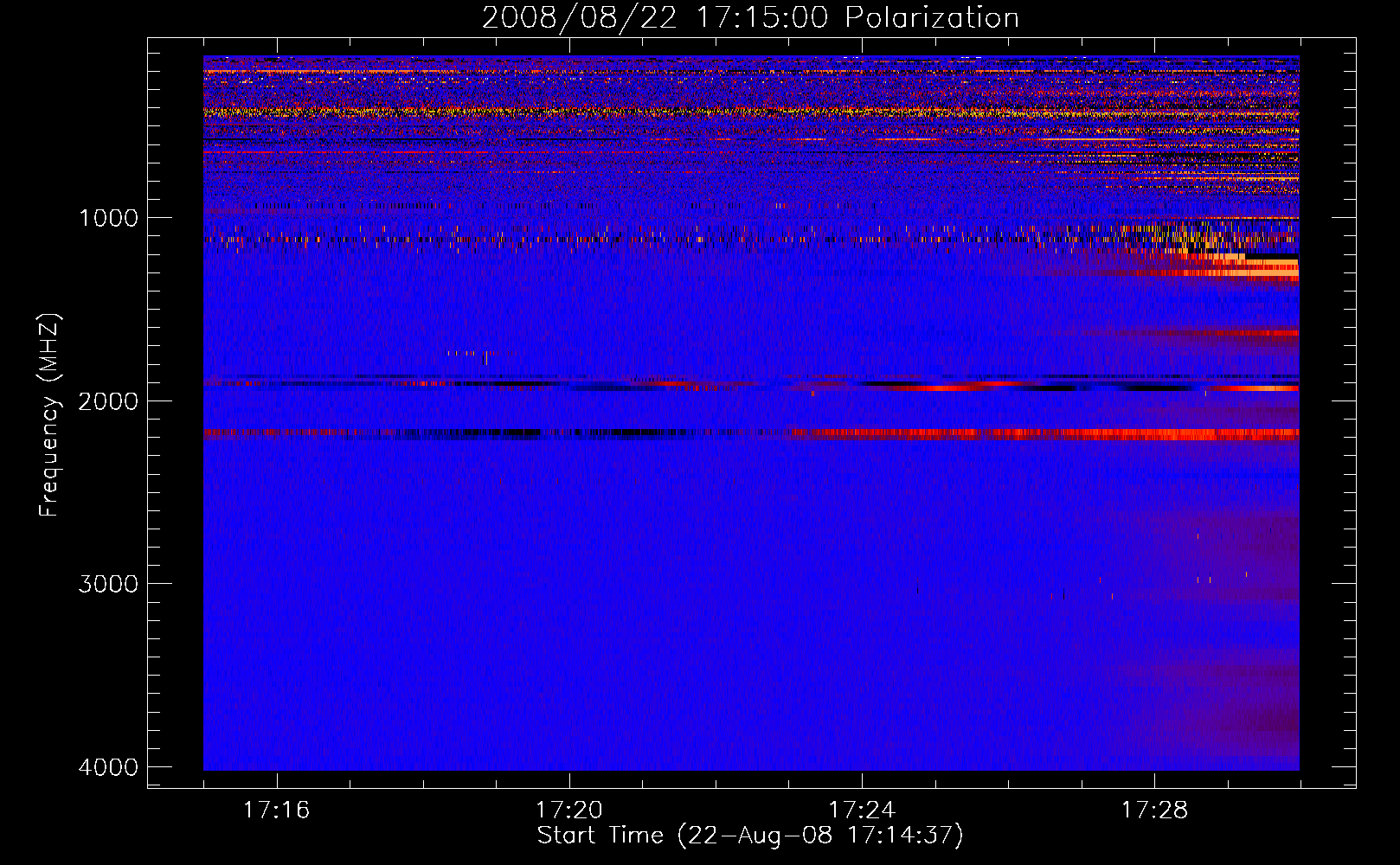Image resolution: width=1400 pixels, height=865 pixels.
Task: Click the 'Frequency (MHZ)' axis label
Action: (x=49, y=414)
